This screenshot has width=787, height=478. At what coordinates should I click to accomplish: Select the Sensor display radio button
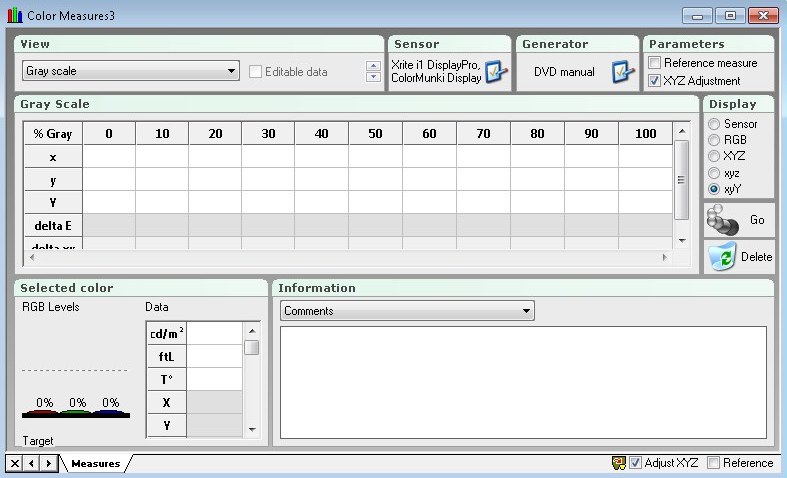click(714, 124)
